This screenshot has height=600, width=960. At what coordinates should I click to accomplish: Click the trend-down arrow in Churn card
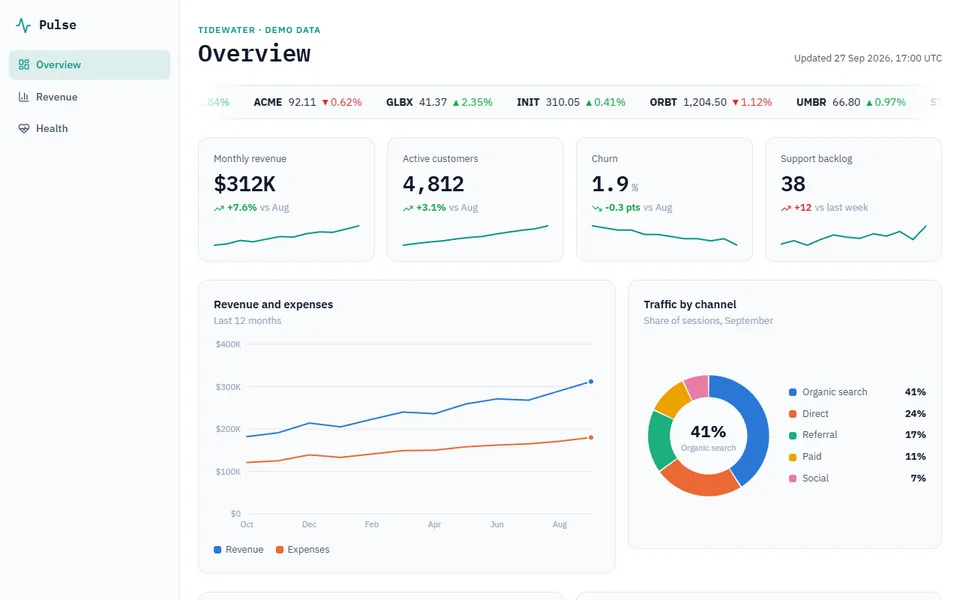click(x=597, y=208)
